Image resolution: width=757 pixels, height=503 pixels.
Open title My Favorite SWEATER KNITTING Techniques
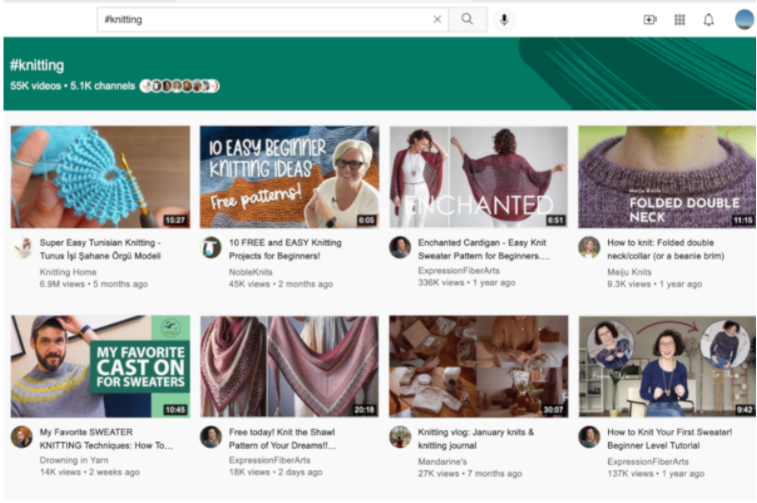(x=106, y=439)
